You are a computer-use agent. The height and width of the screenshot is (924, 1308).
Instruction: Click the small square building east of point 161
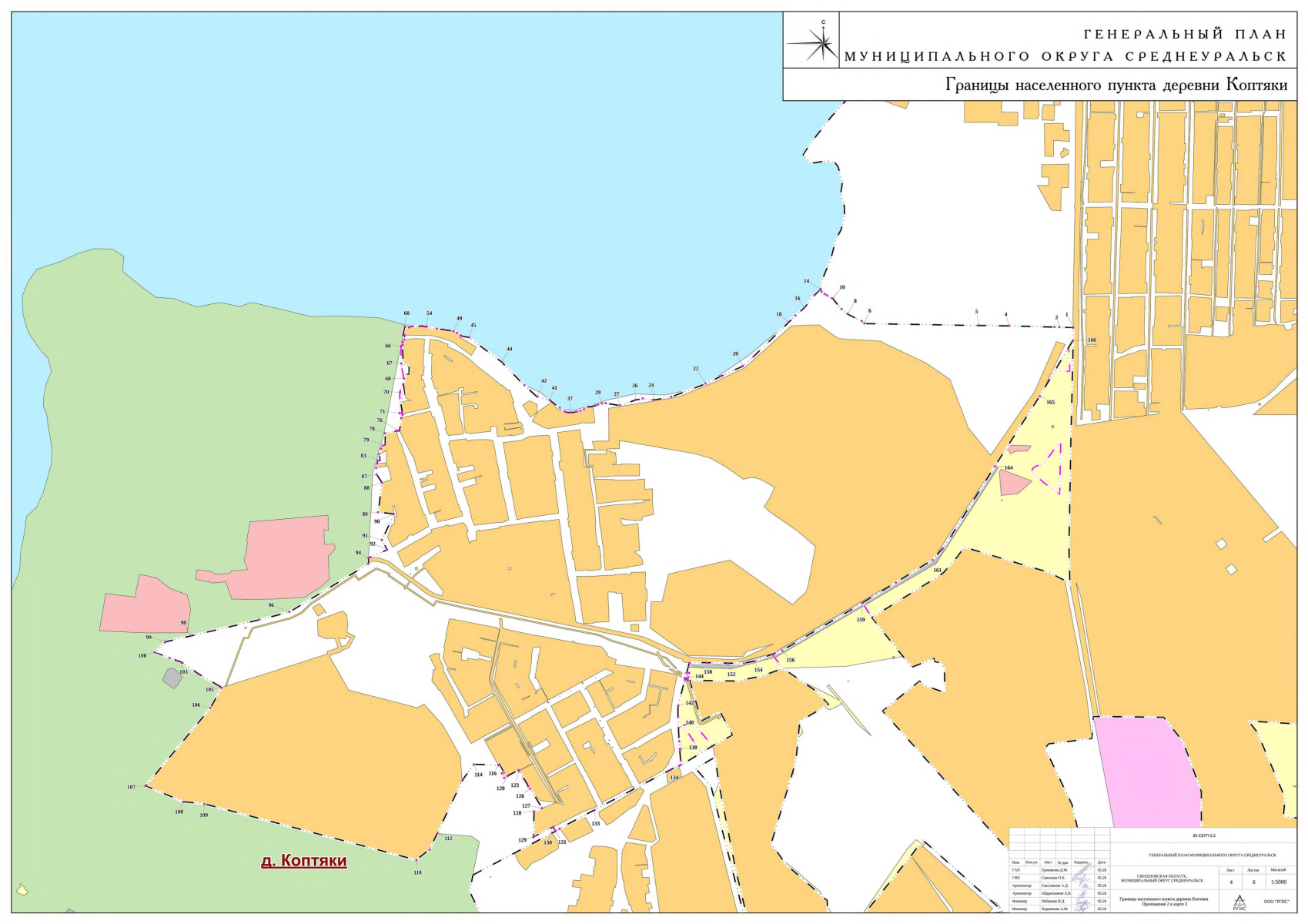(x=1231, y=569)
